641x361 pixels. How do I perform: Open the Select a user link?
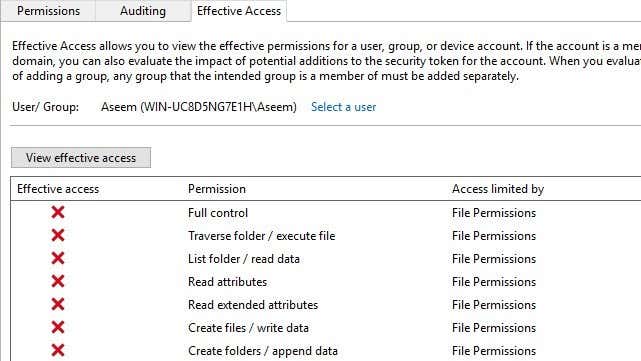click(343, 107)
